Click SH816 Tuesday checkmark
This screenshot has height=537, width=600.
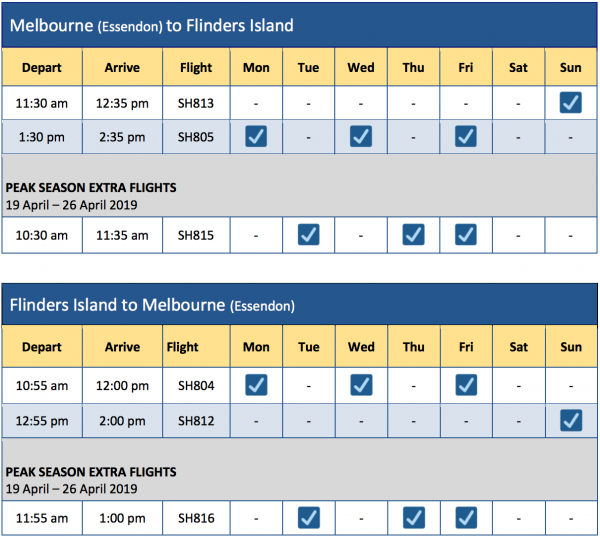(309, 518)
